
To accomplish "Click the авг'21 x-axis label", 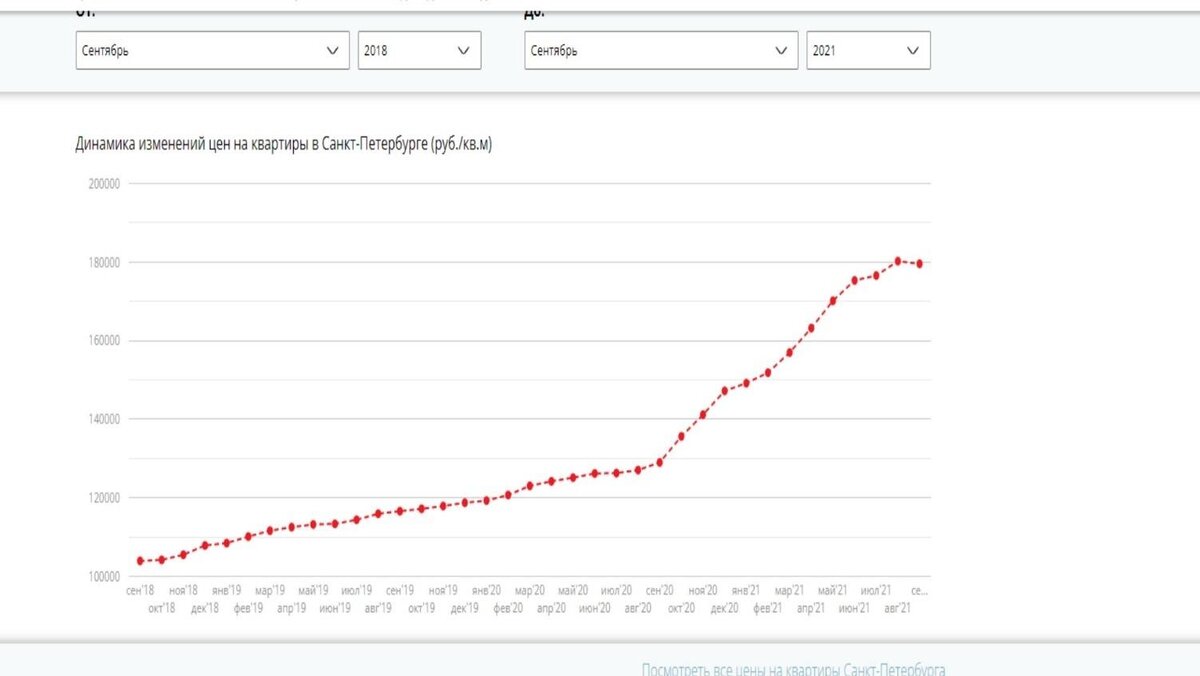I will [x=898, y=607].
